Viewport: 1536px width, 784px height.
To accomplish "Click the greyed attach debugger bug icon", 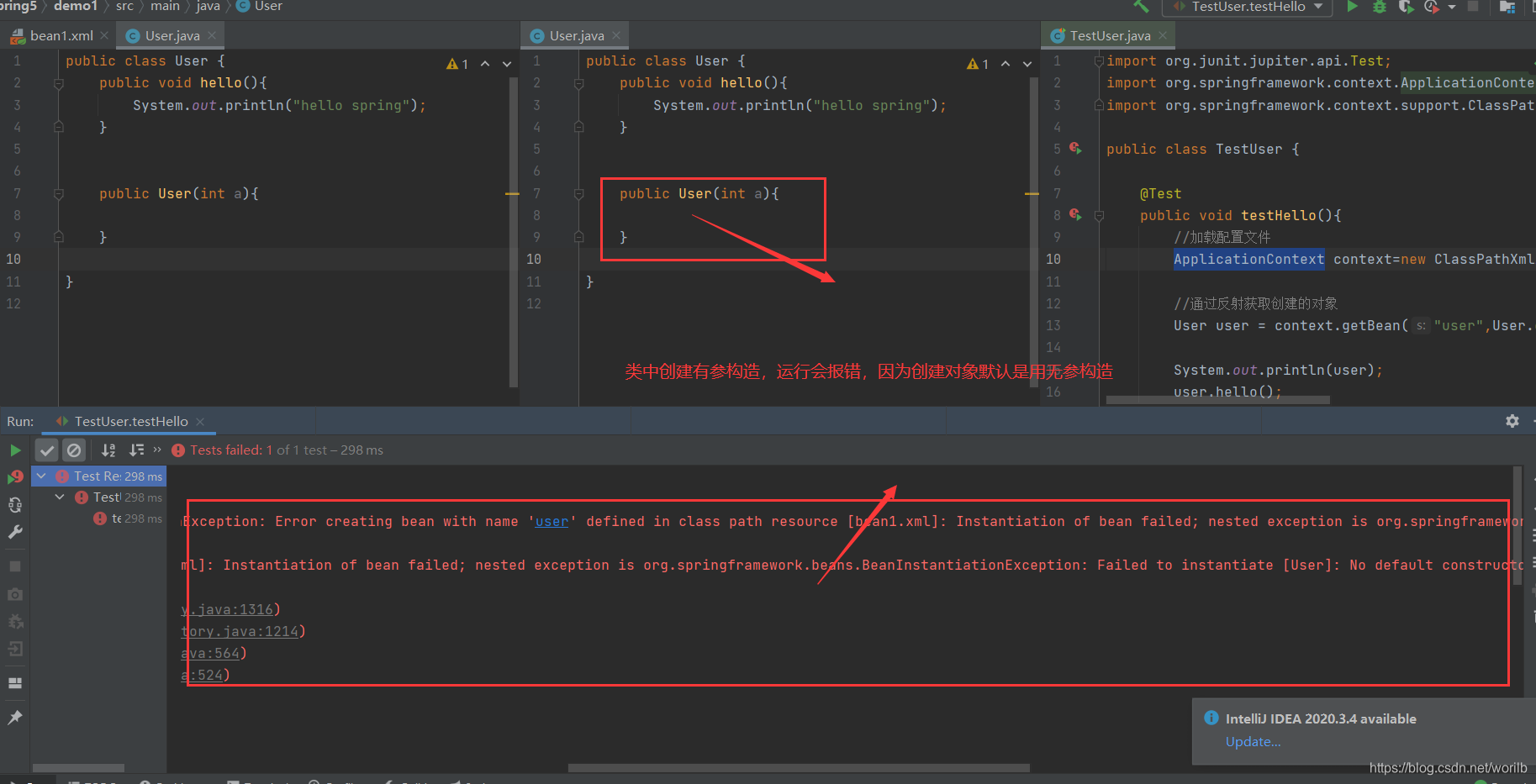I will (x=15, y=622).
